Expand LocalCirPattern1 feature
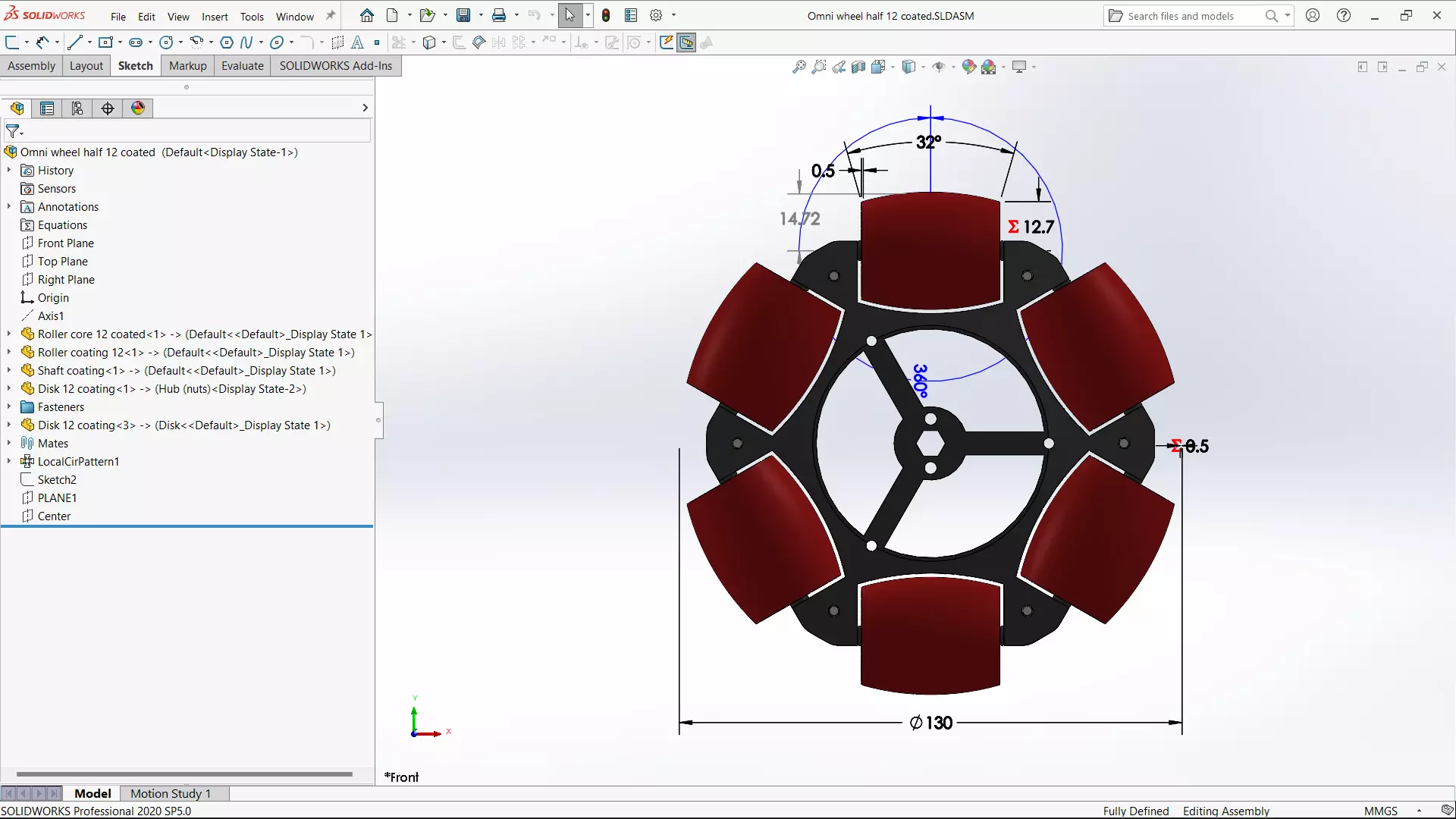Image resolution: width=1456 pixels, height=819 pixels. tap(9, 461)
